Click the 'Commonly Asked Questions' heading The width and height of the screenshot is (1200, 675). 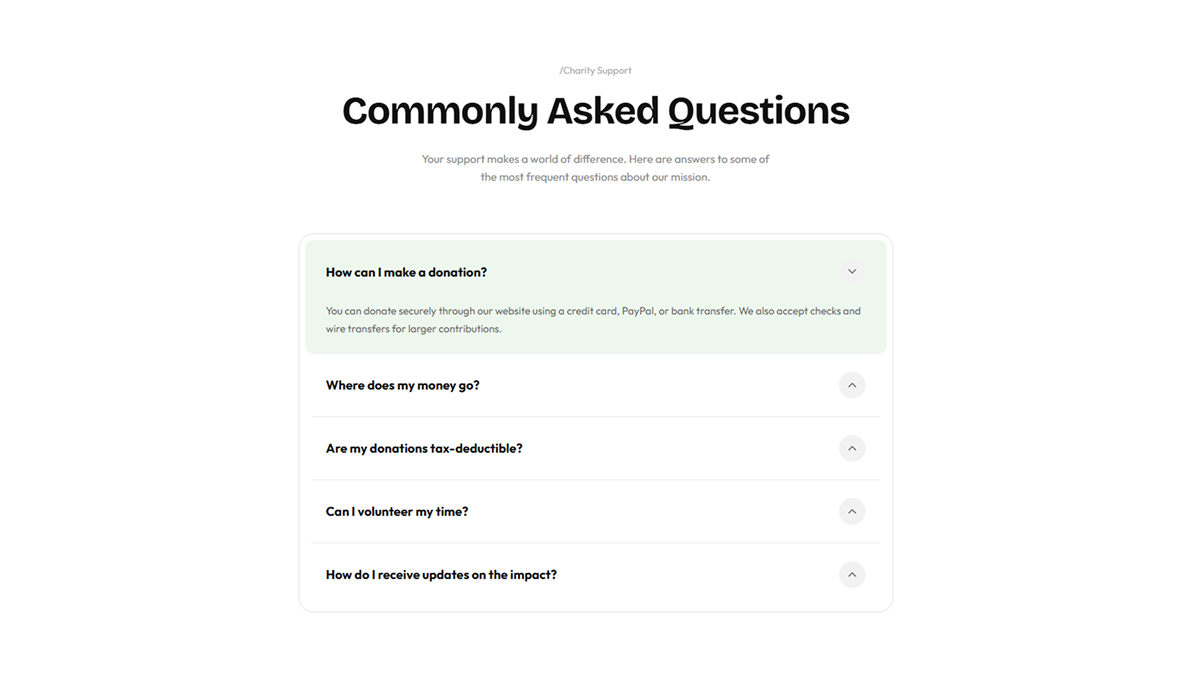pyautogui.click(x=595, y=110)
